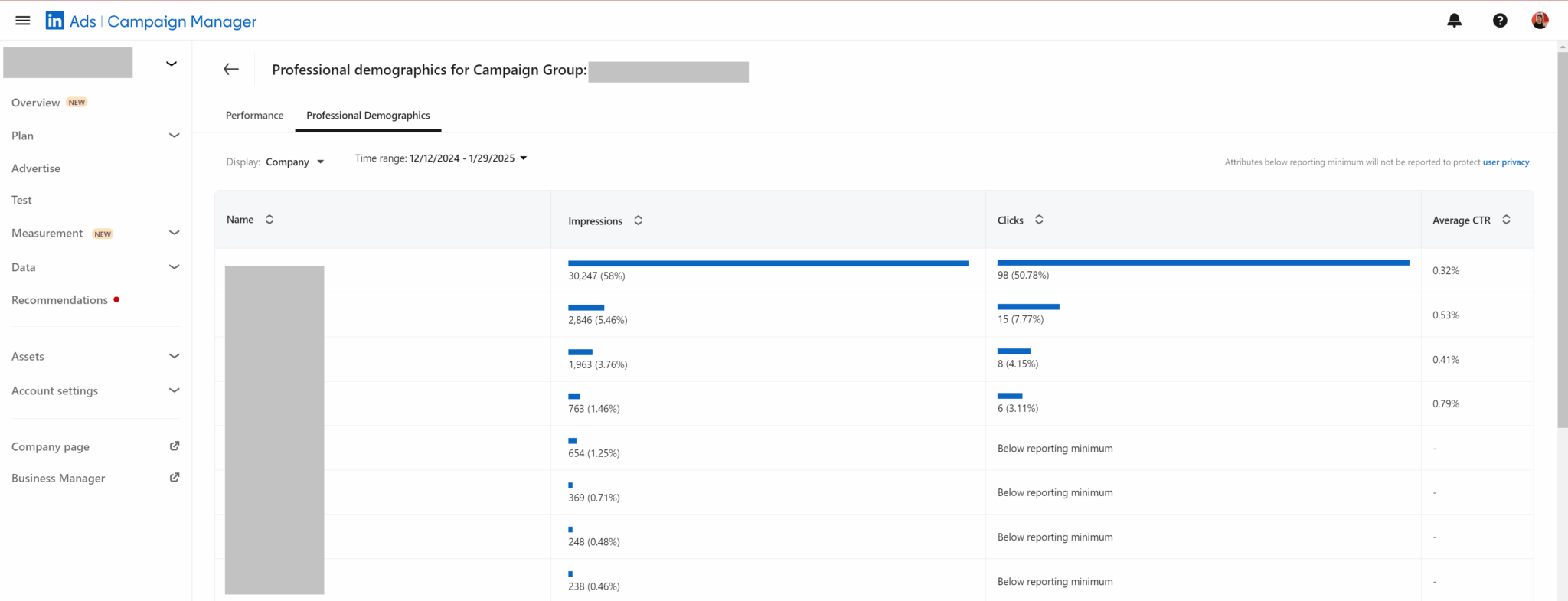Image resolution: width=1568 pixels, height=601 pixels.
Task: Open Overview in the sidebar
Action: (x=35, y=103)
